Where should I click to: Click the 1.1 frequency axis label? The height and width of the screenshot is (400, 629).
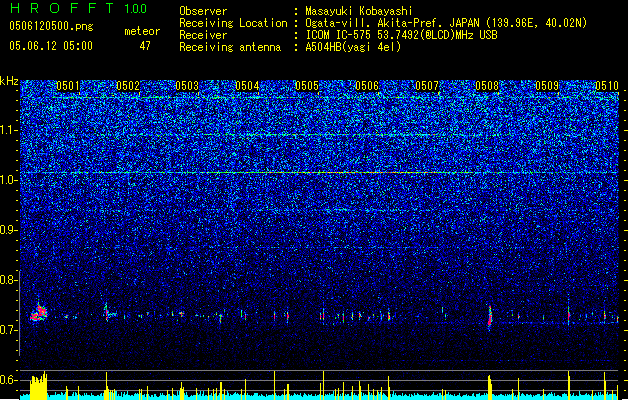tap(9, 130)
